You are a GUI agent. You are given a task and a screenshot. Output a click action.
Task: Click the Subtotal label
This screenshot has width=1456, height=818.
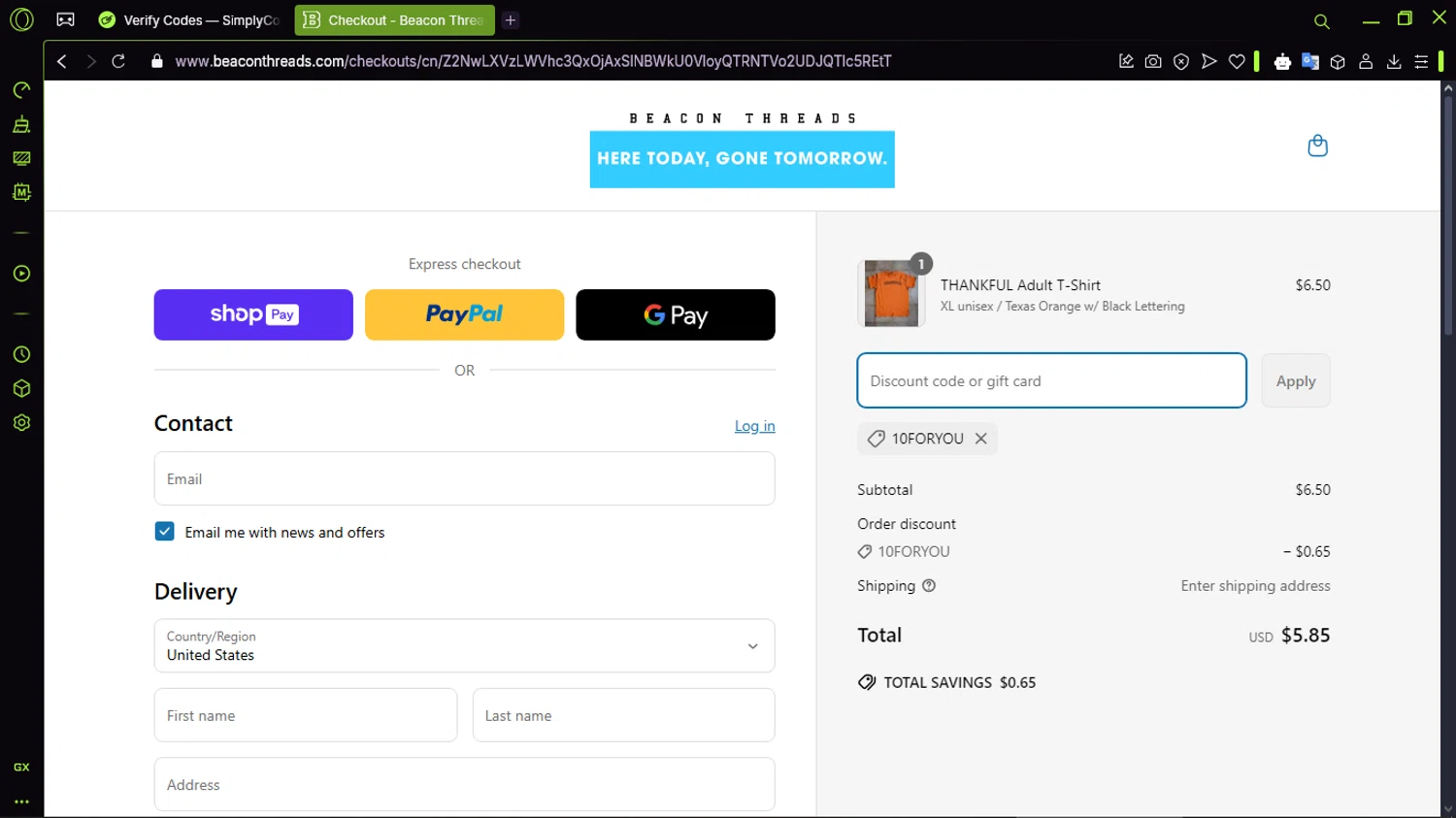(884, 489)
